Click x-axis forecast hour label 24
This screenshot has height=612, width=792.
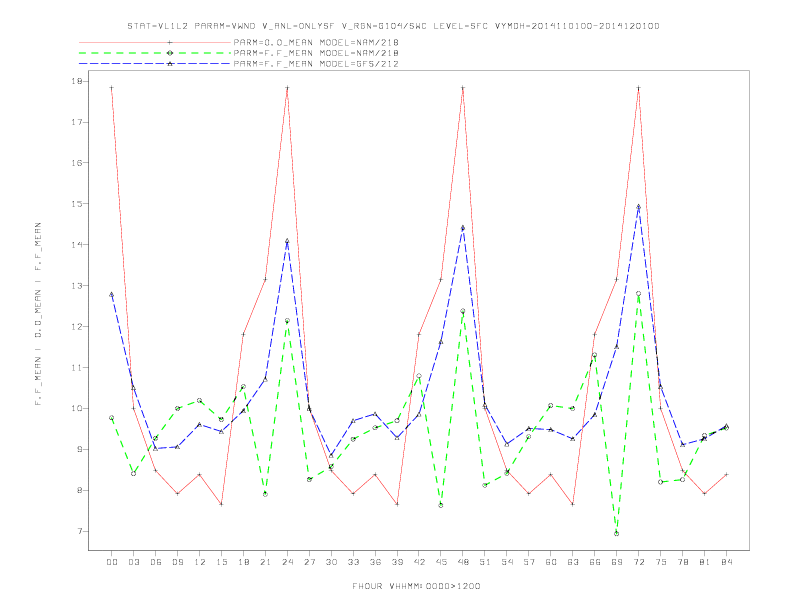click(x=287, y=562)
